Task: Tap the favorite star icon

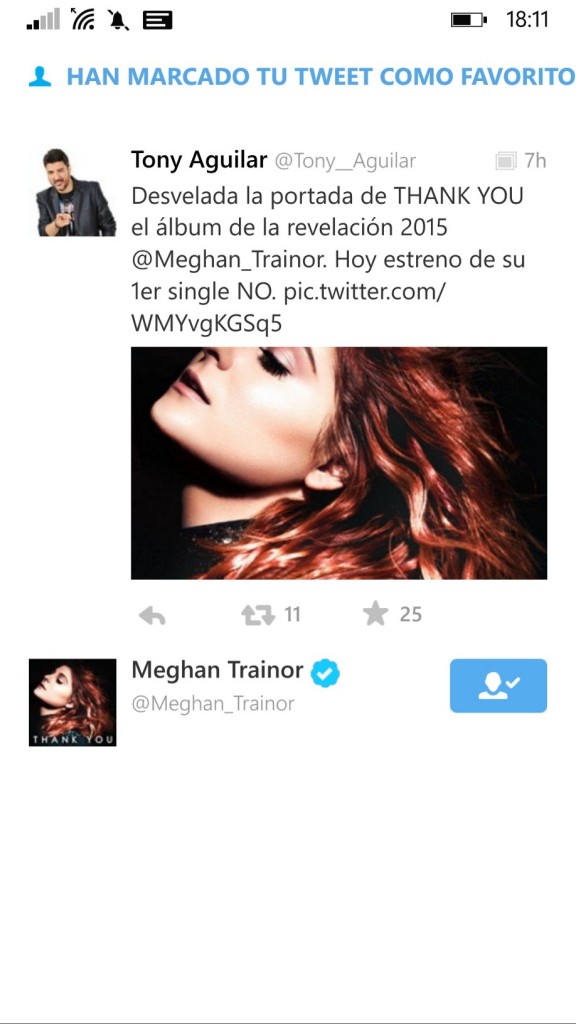Action: [x=376, y=614]
